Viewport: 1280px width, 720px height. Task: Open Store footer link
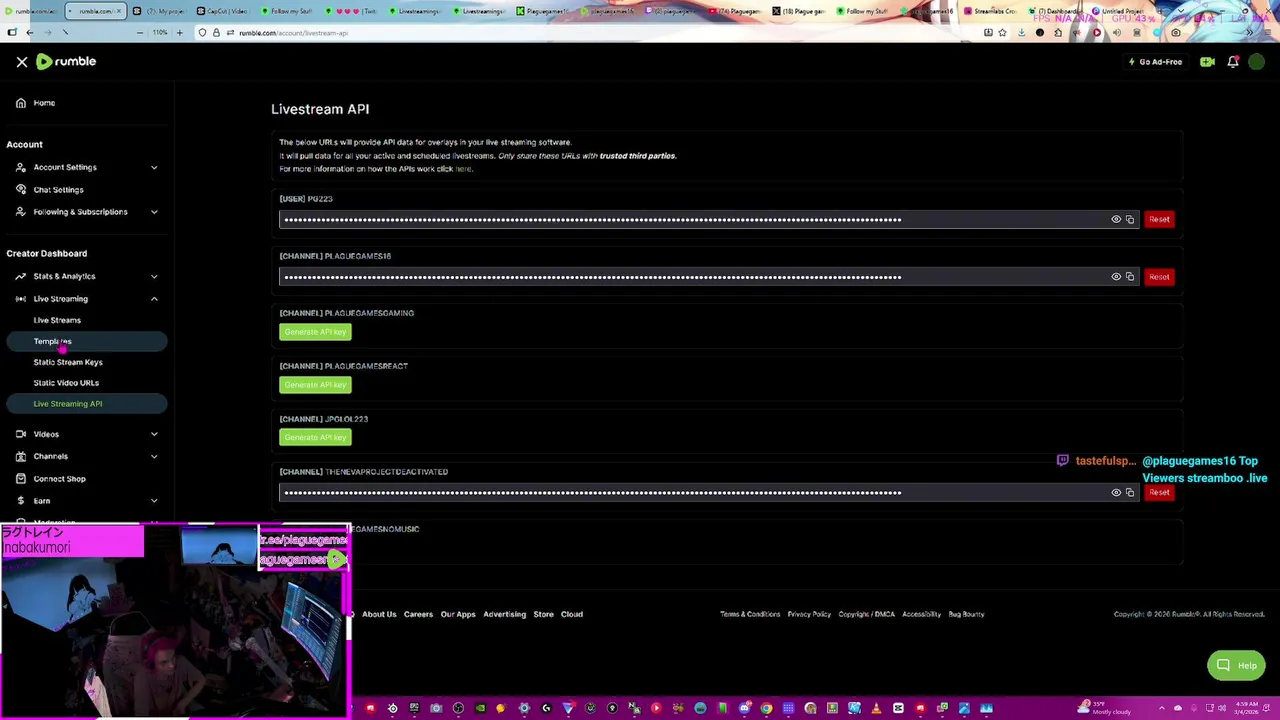(543, 614)
